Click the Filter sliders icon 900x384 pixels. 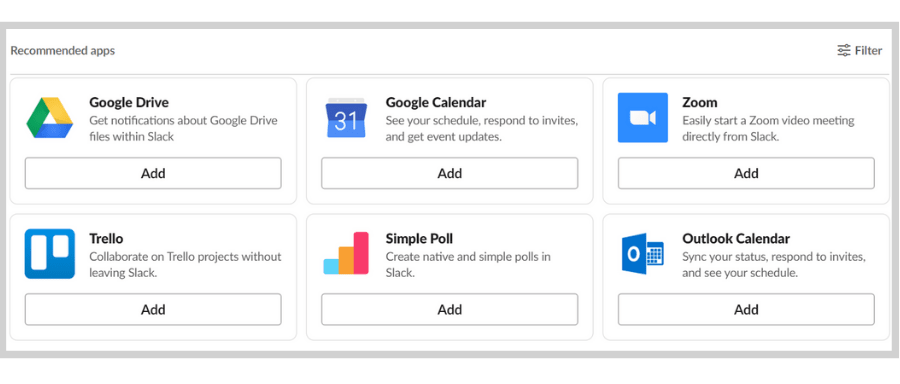[x=844, y=51]
